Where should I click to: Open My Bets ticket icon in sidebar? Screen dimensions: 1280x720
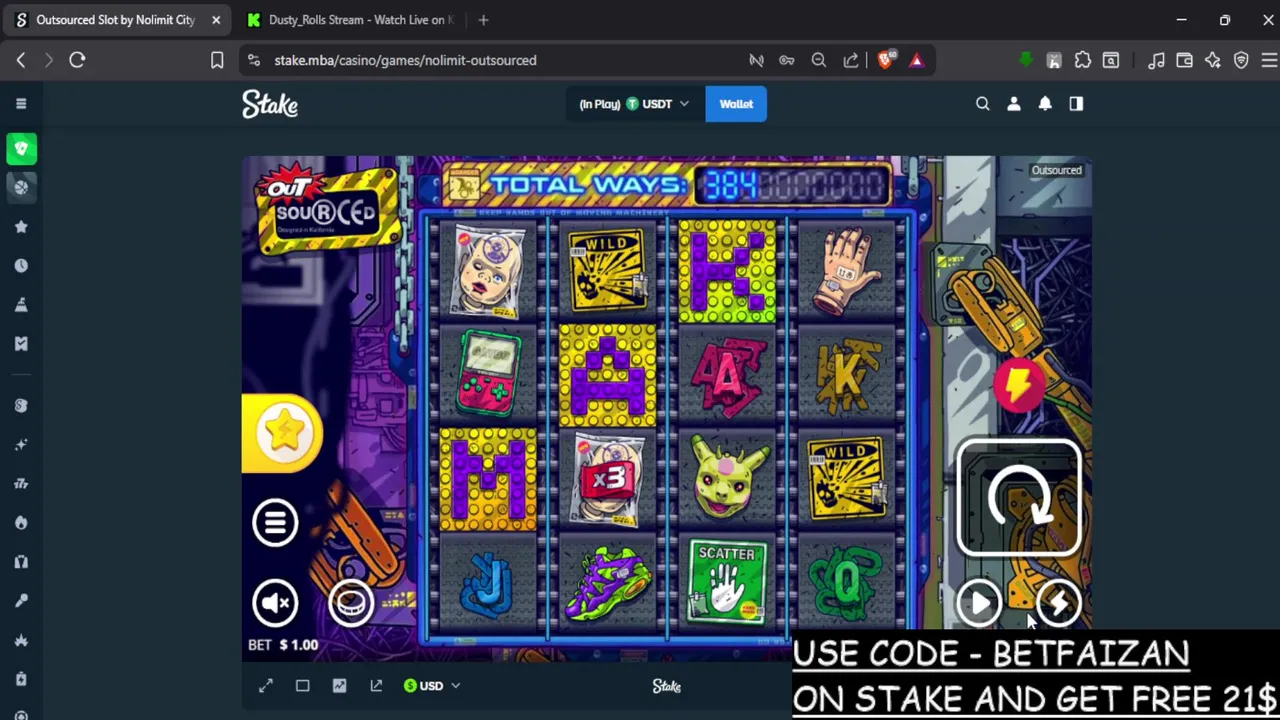(x=21, y=344)
